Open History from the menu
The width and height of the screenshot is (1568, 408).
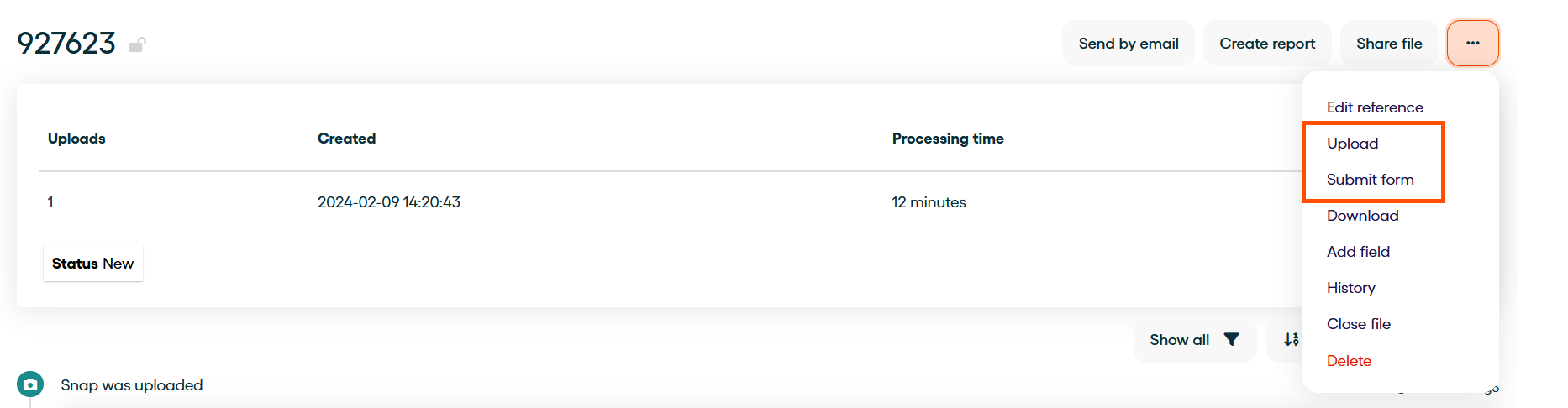pyautogui.click(x=1350, y=288)
